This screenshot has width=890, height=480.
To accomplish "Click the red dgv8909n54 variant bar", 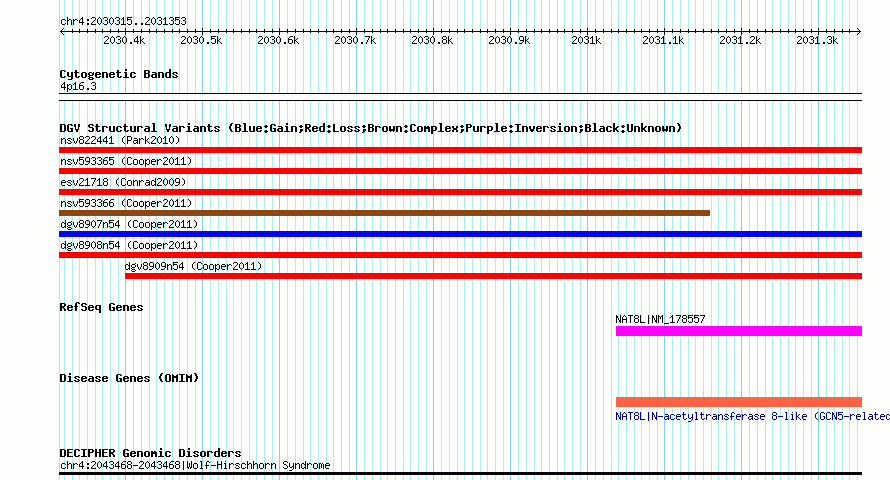I will point(493,276).
